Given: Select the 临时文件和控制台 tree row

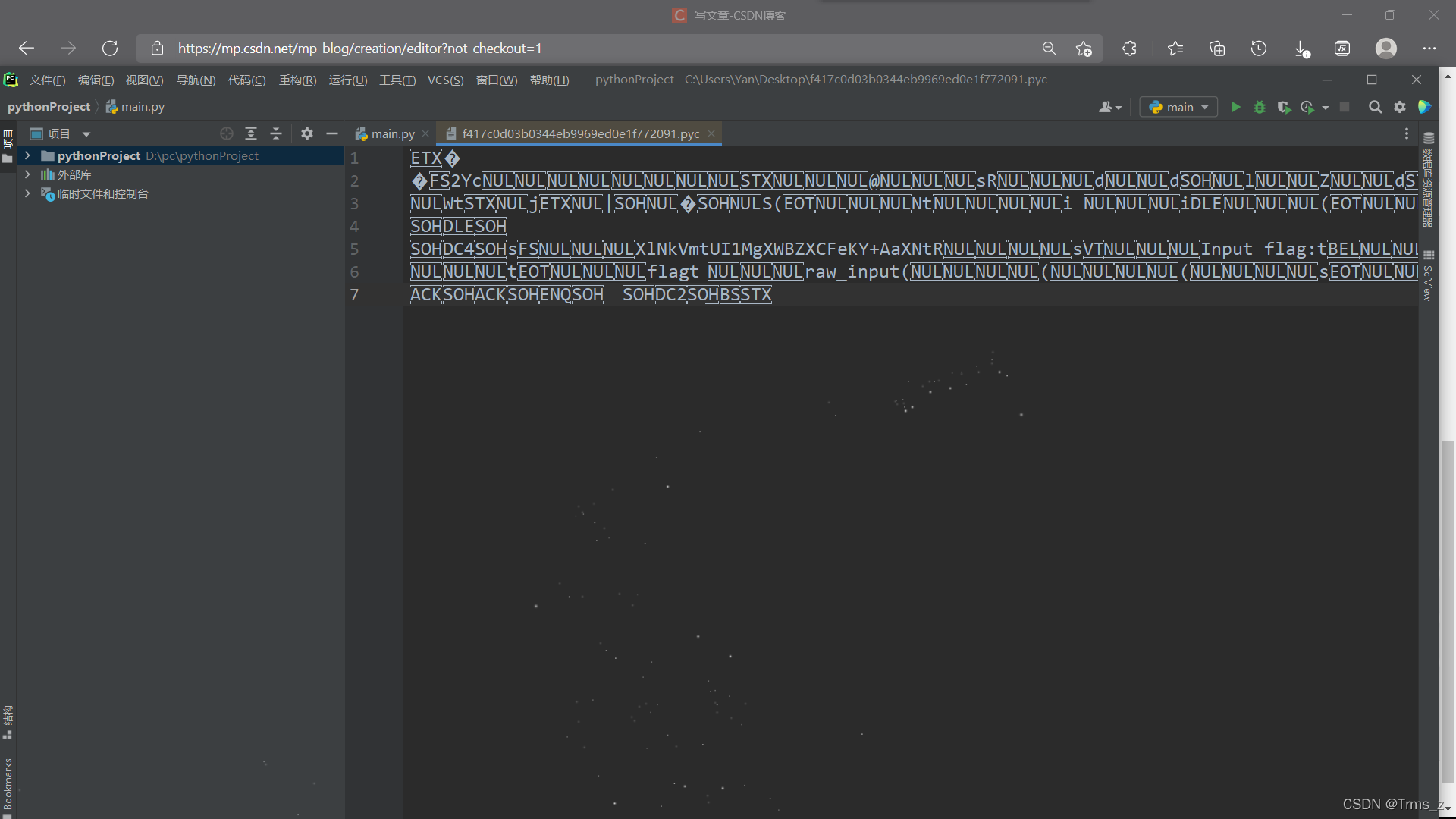Looking at the screenshot, I should pyautogui.click(x=180, y=193).
